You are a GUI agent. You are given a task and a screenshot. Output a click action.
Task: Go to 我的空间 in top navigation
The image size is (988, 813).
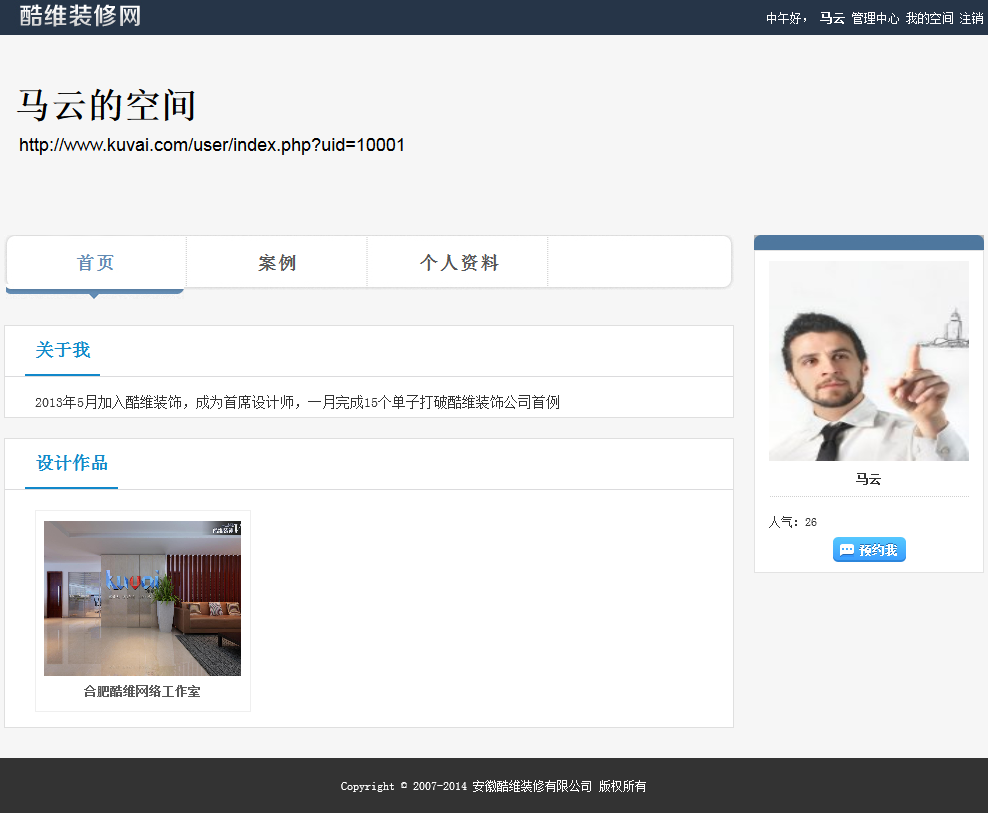929,18
